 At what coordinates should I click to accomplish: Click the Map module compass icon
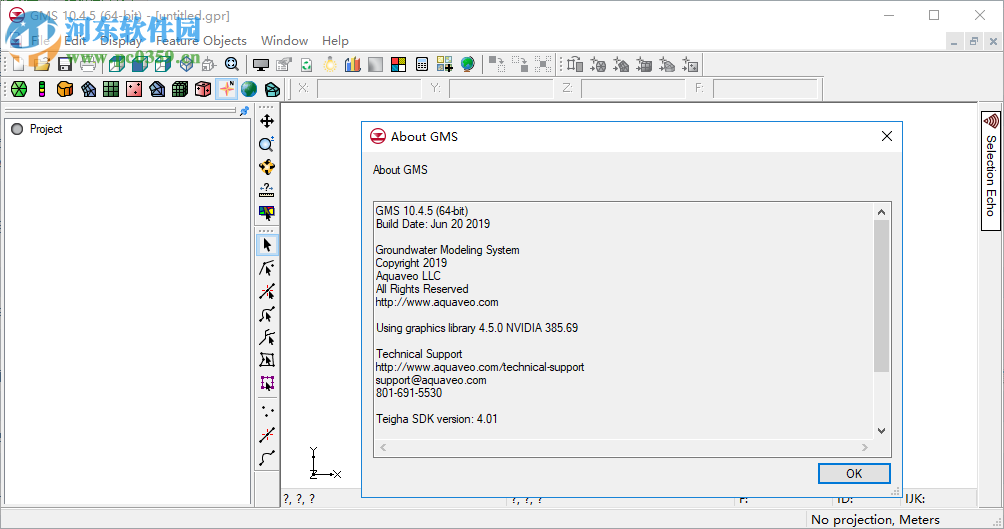226,89
